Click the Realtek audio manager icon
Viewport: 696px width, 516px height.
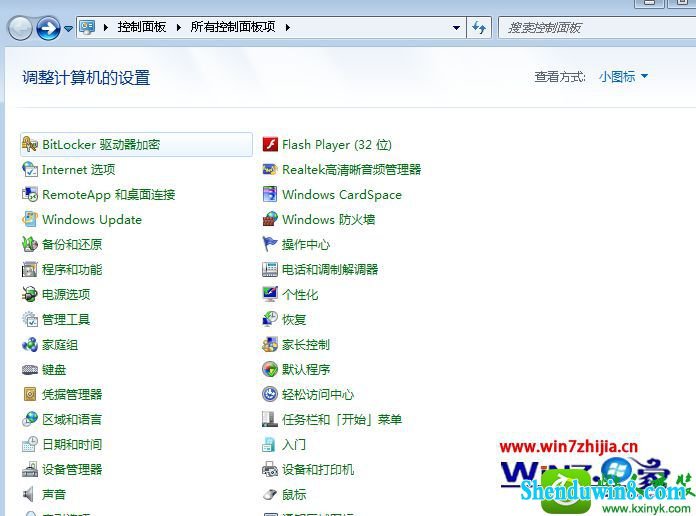tap(270, 169)
